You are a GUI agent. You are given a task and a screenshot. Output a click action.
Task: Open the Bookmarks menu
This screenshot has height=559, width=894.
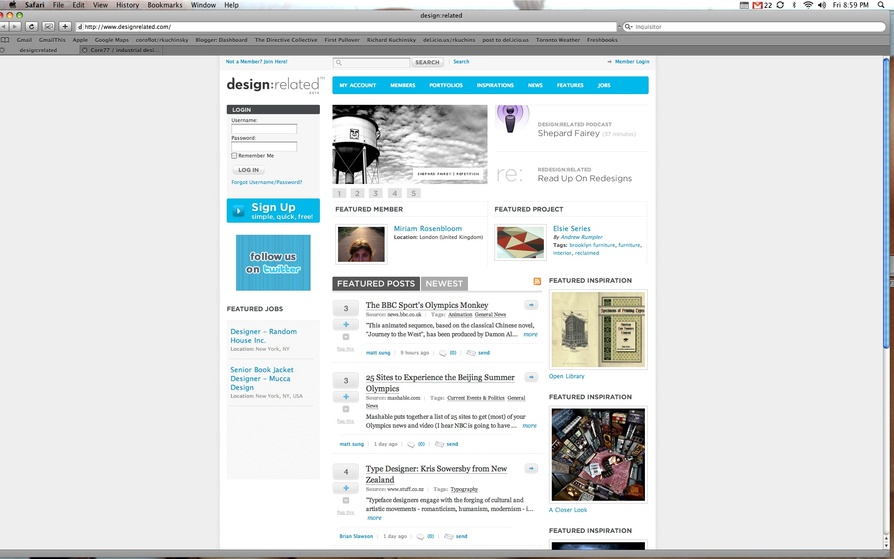pos(165,5)
